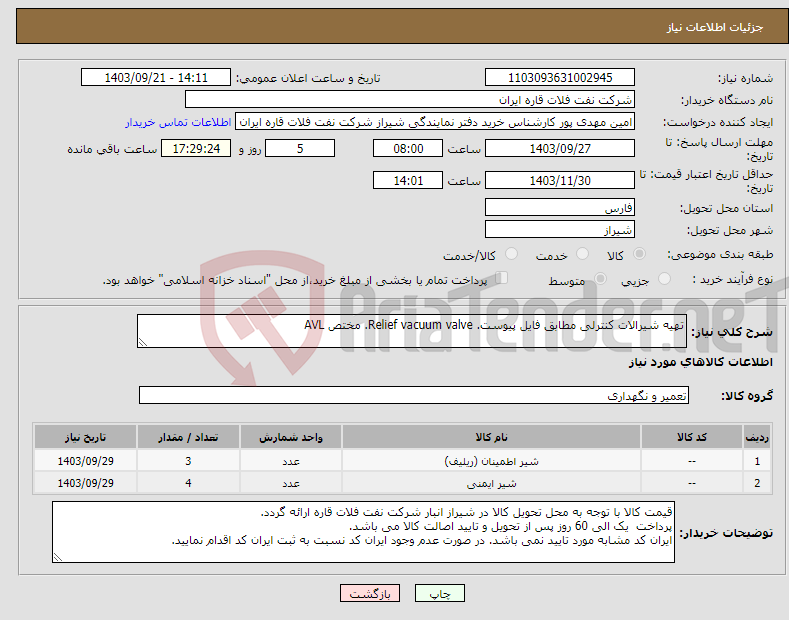Click row number 1 cell

(757, 461)
